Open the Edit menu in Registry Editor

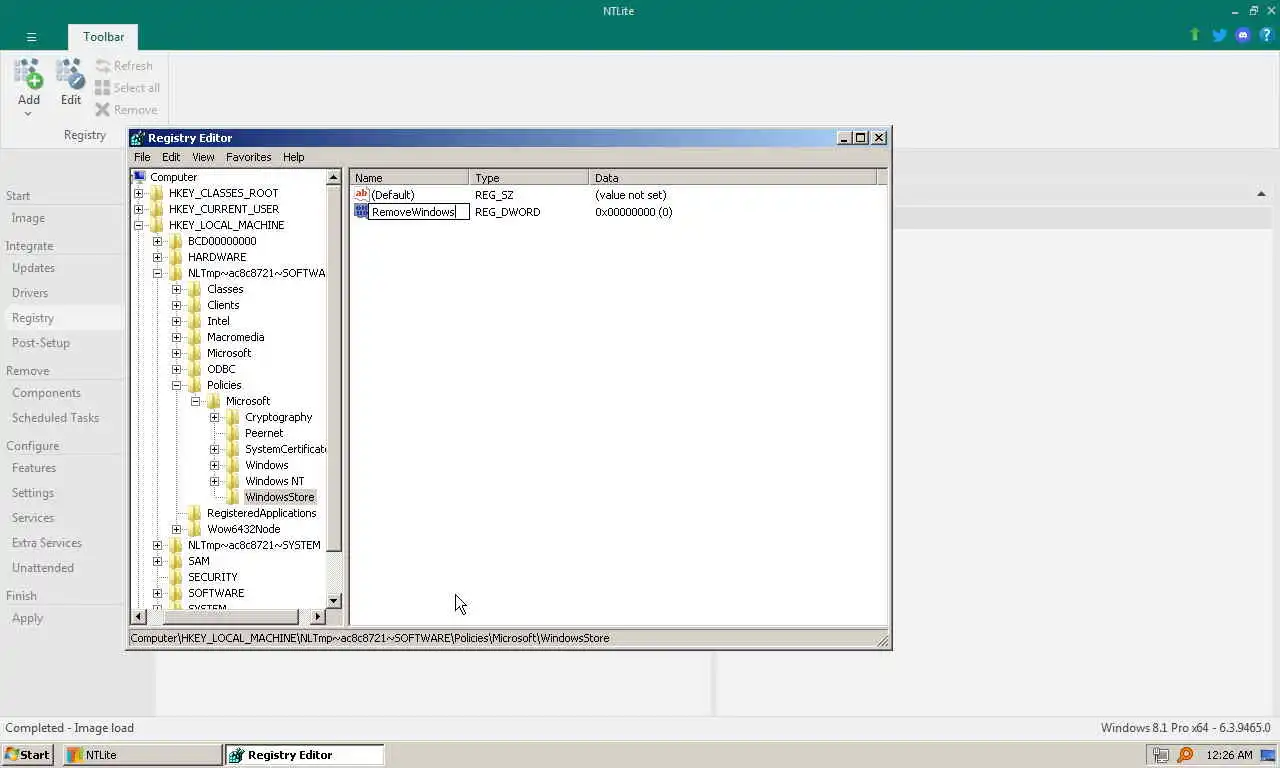171,157
